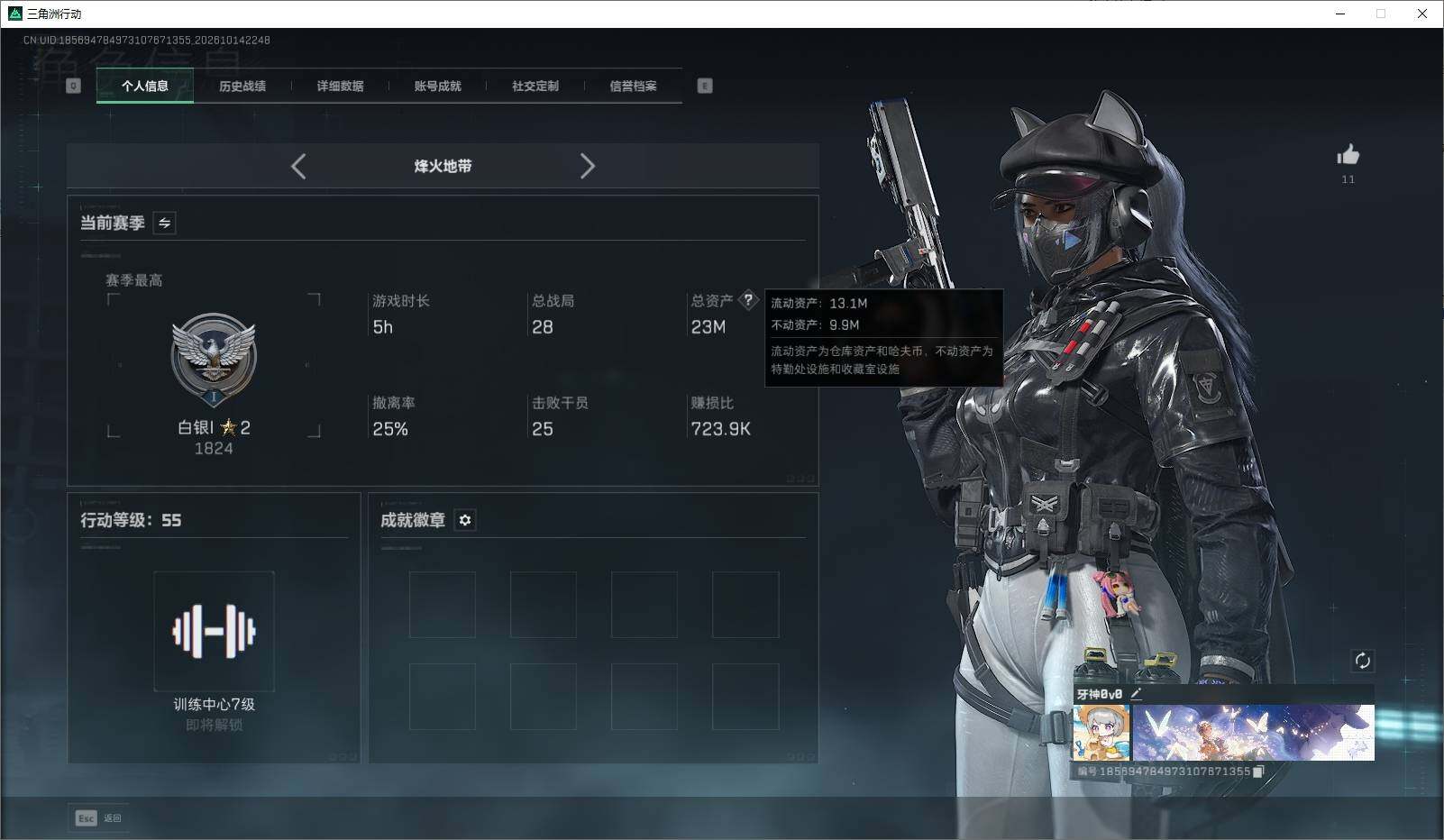The image size is (1444, 840).
Task: Select the first empty achievement badge slot
Action: (x=443, y=605)
